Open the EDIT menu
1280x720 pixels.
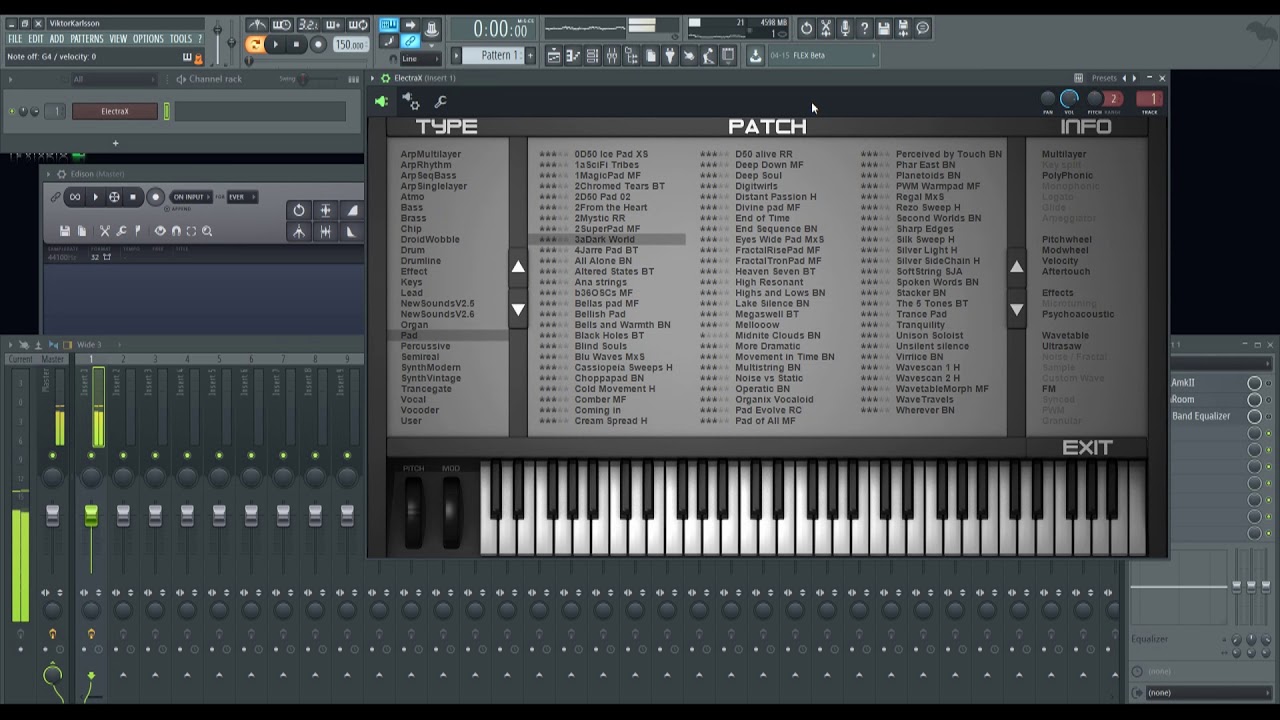(36, 39)
